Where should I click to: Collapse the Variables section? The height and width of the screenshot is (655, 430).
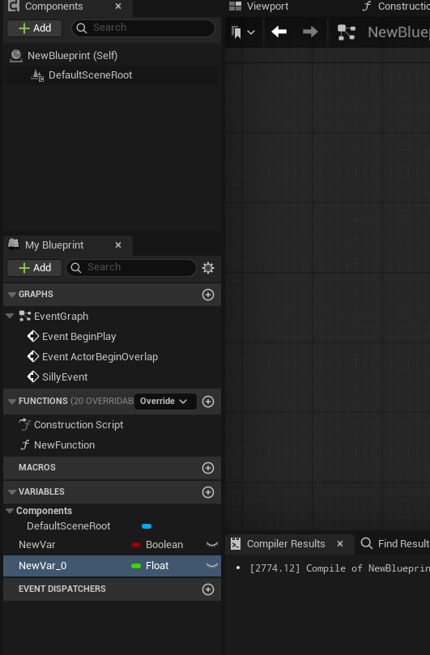(12, 492)
